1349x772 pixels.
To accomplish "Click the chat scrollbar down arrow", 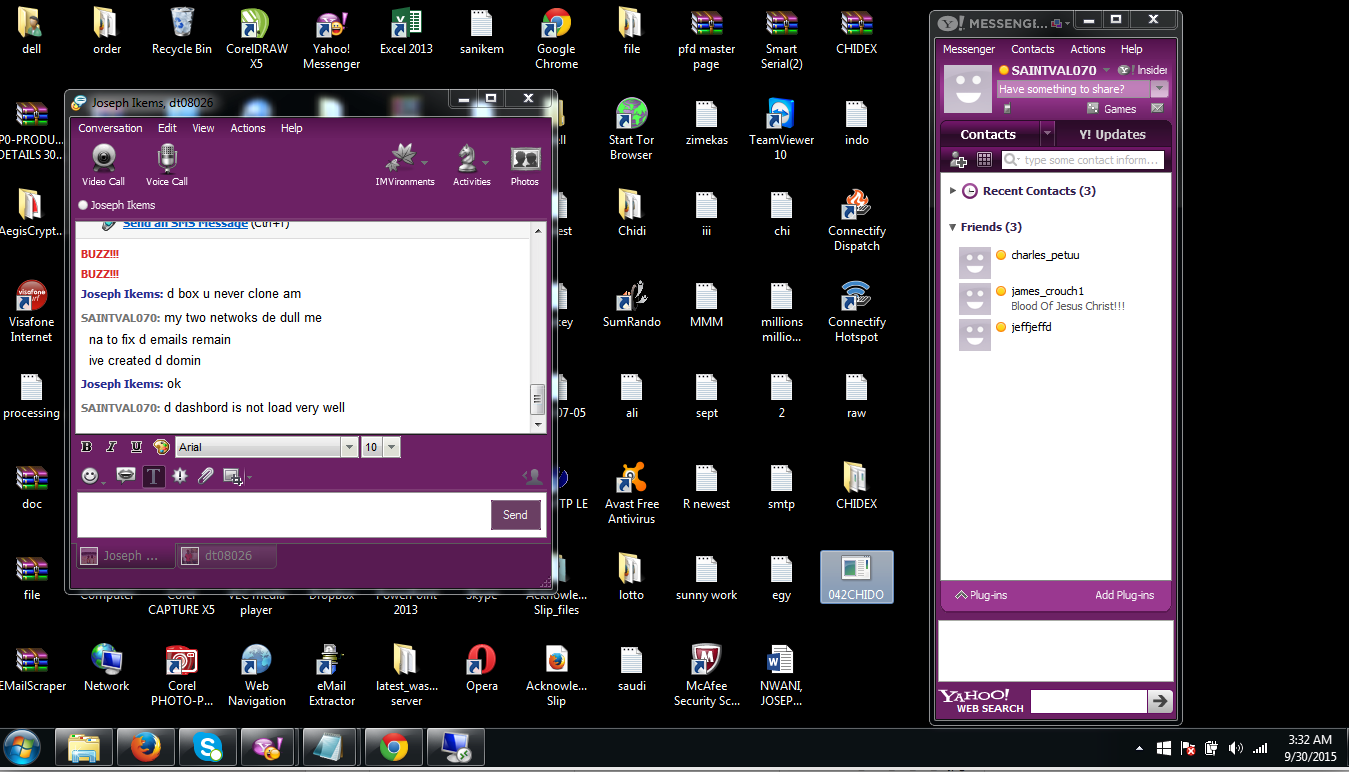I will [x=538, y=424].
